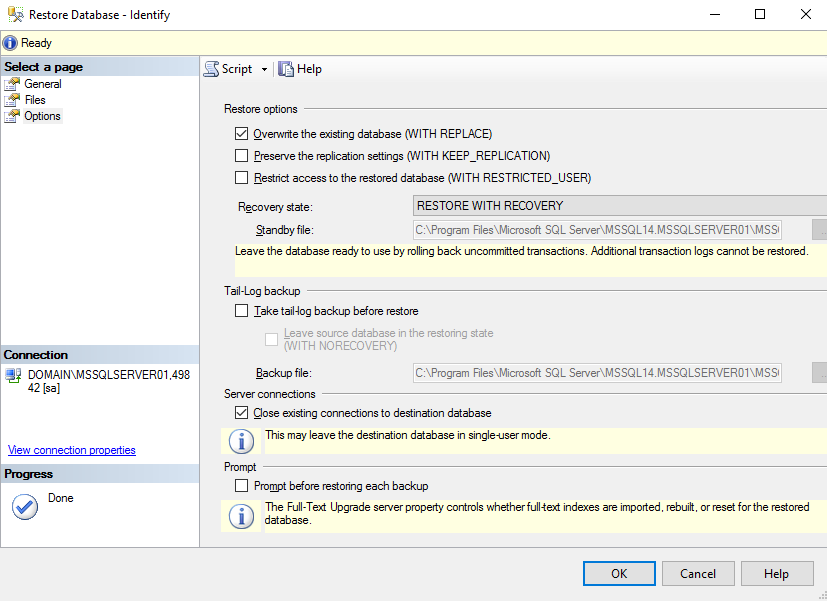827x601 pixels.
Task: Click OK to start the restore
Action: tap(619, 574)
